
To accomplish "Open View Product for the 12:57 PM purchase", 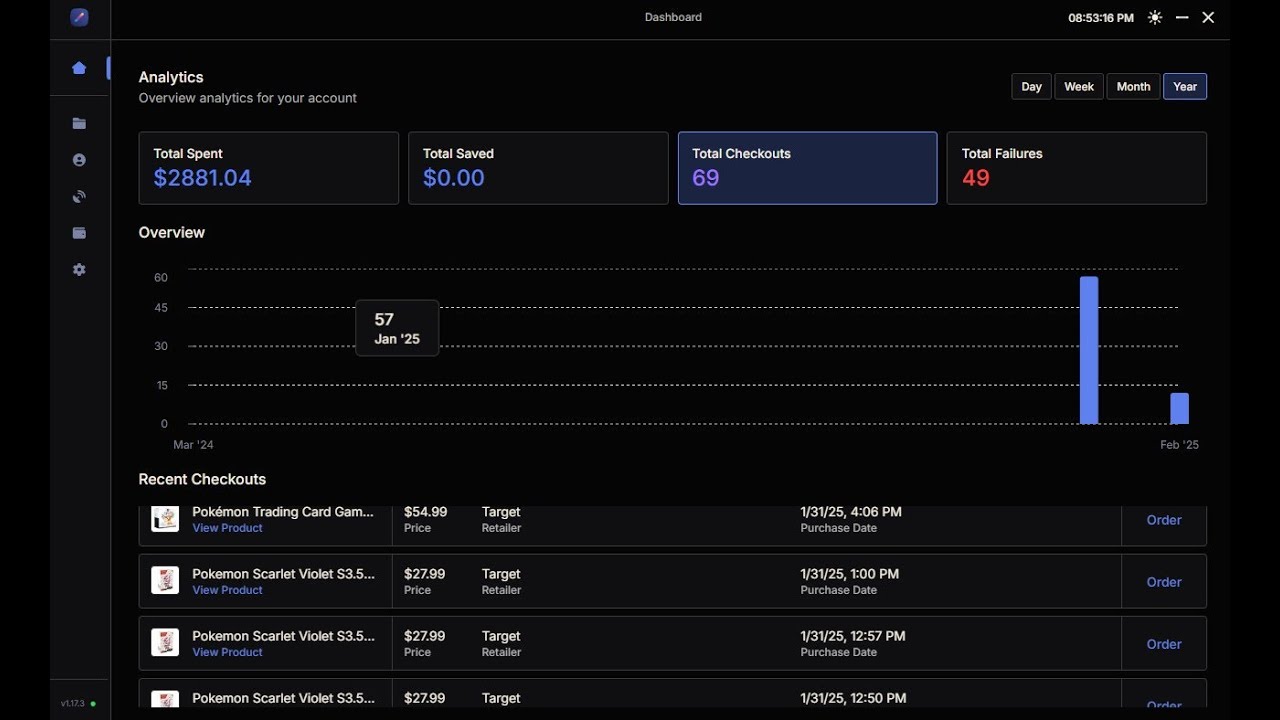I will 228,652.
